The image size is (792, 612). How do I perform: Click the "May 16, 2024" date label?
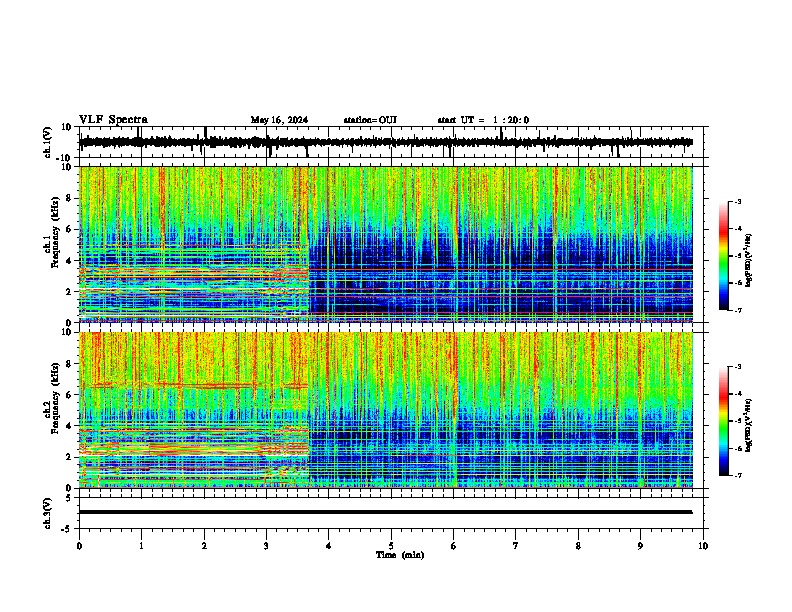(279, 120)
